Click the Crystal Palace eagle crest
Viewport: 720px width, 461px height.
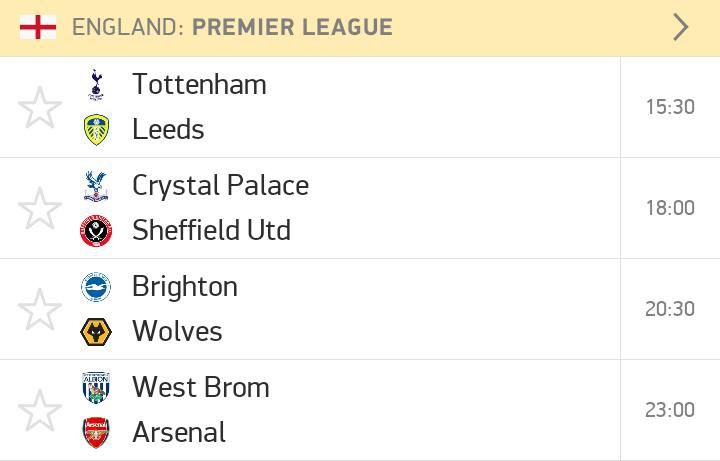point(96,186)
